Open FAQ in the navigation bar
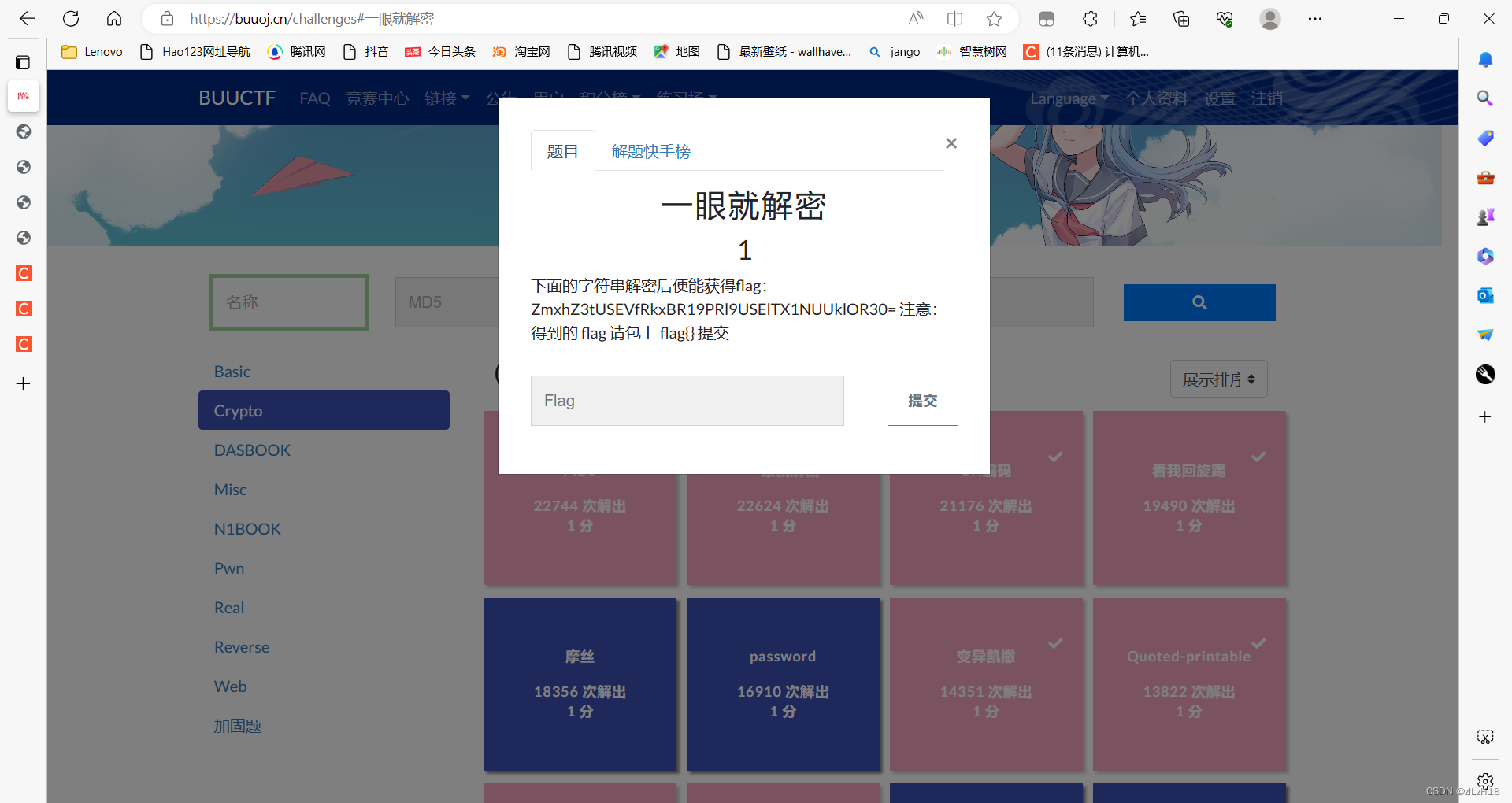 click(x=314, y=98)
